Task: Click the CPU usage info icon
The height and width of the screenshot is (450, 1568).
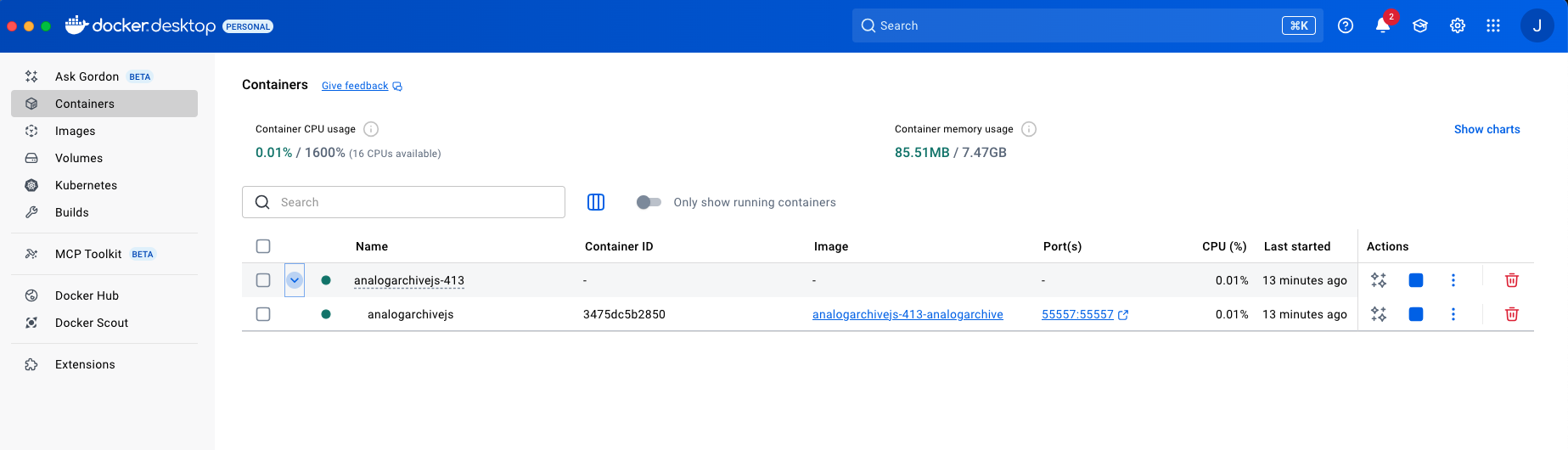Action: [x=371, y=129]
